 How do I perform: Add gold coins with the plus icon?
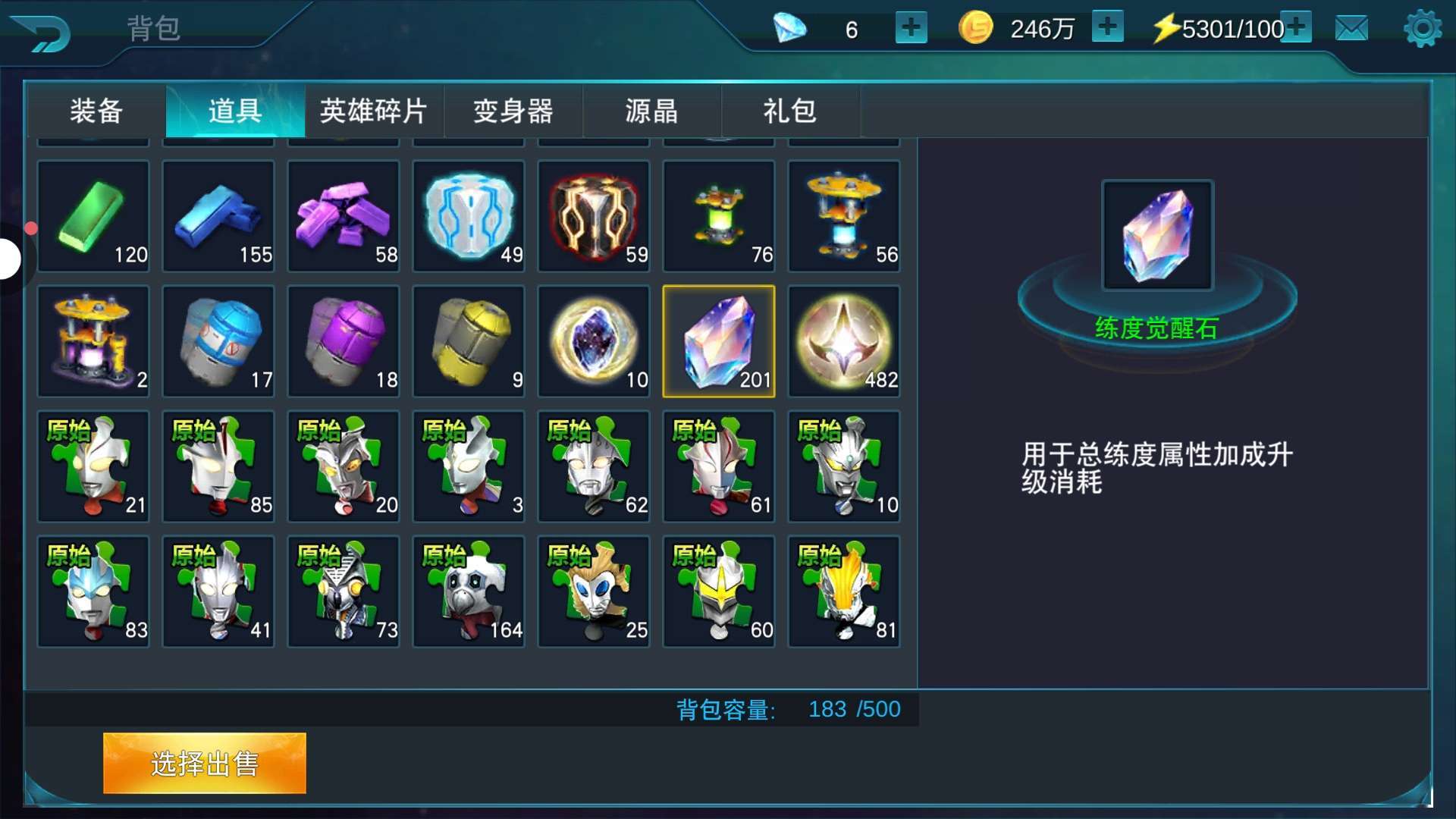[1107, 27]
